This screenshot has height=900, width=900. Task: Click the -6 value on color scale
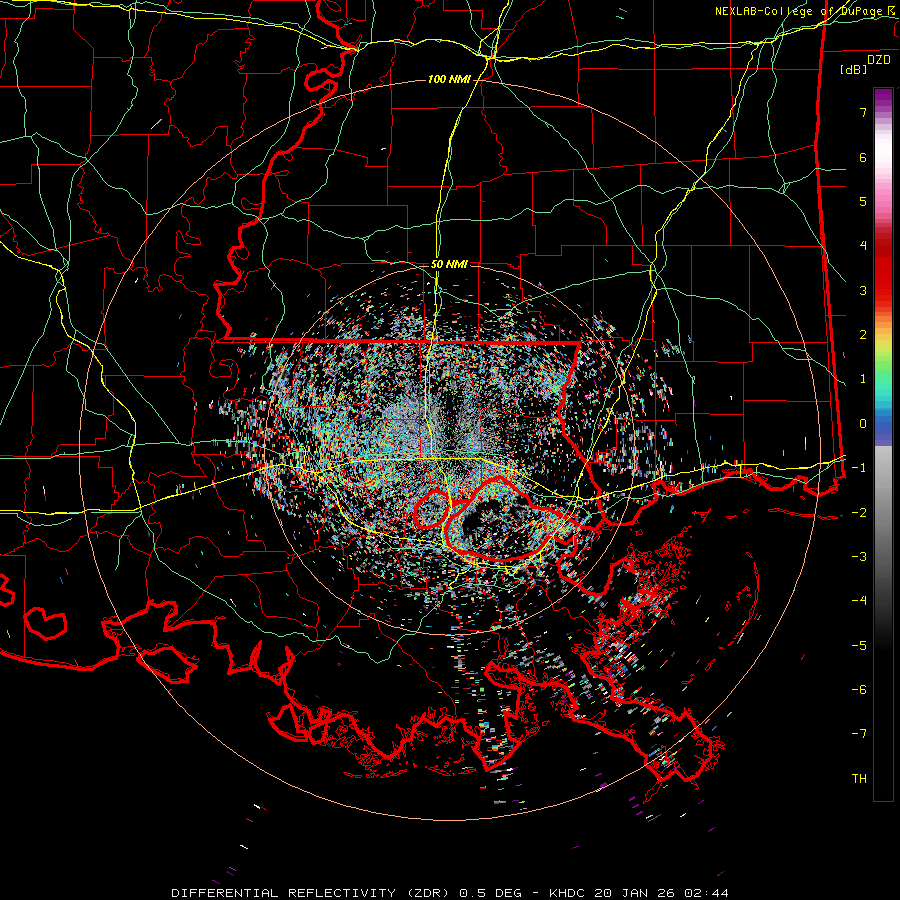click(x=859, y=689)
